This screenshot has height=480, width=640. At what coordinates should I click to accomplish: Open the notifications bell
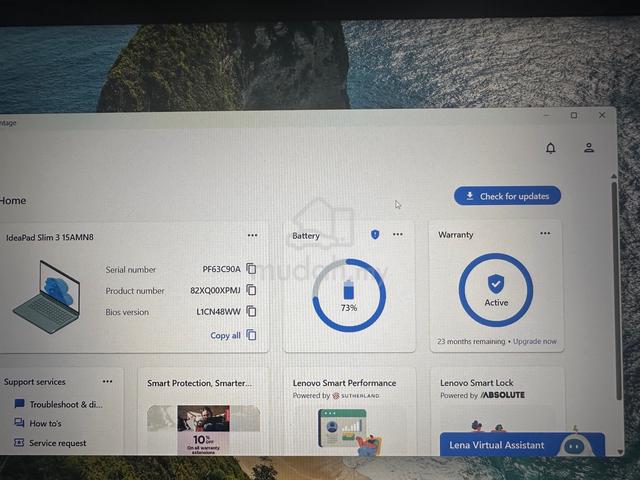coord(551,148)
